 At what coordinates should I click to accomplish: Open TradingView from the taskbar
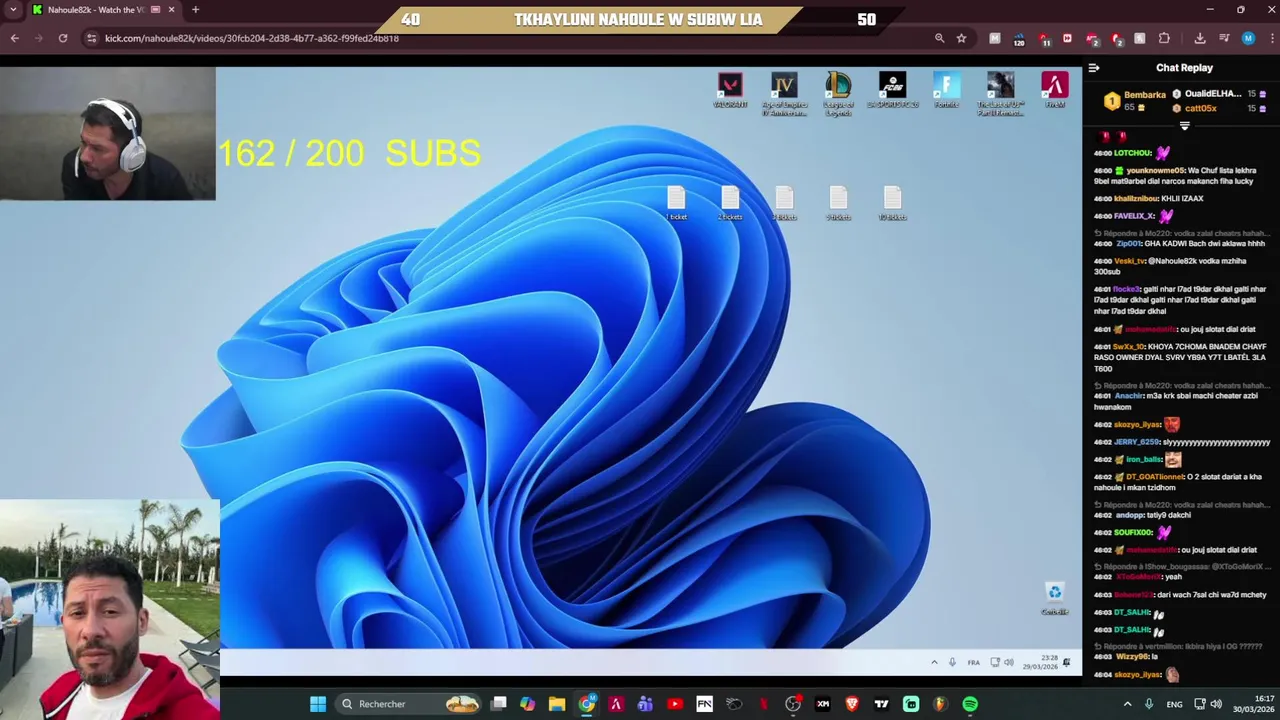tap(881, 704)
